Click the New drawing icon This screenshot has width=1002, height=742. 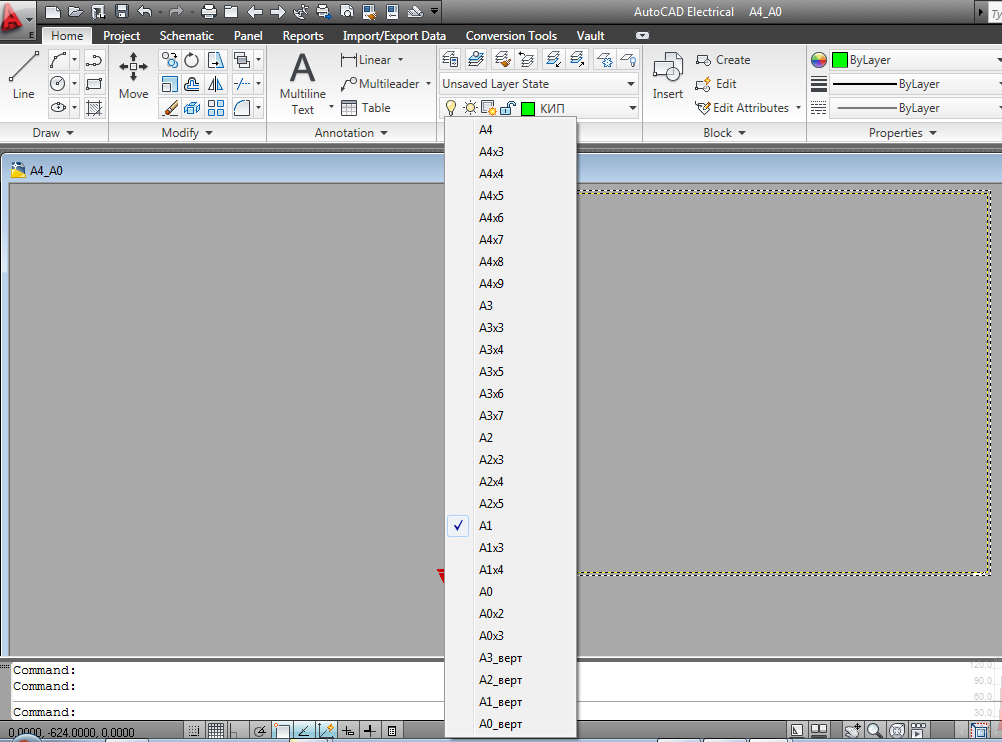[53, 12]
